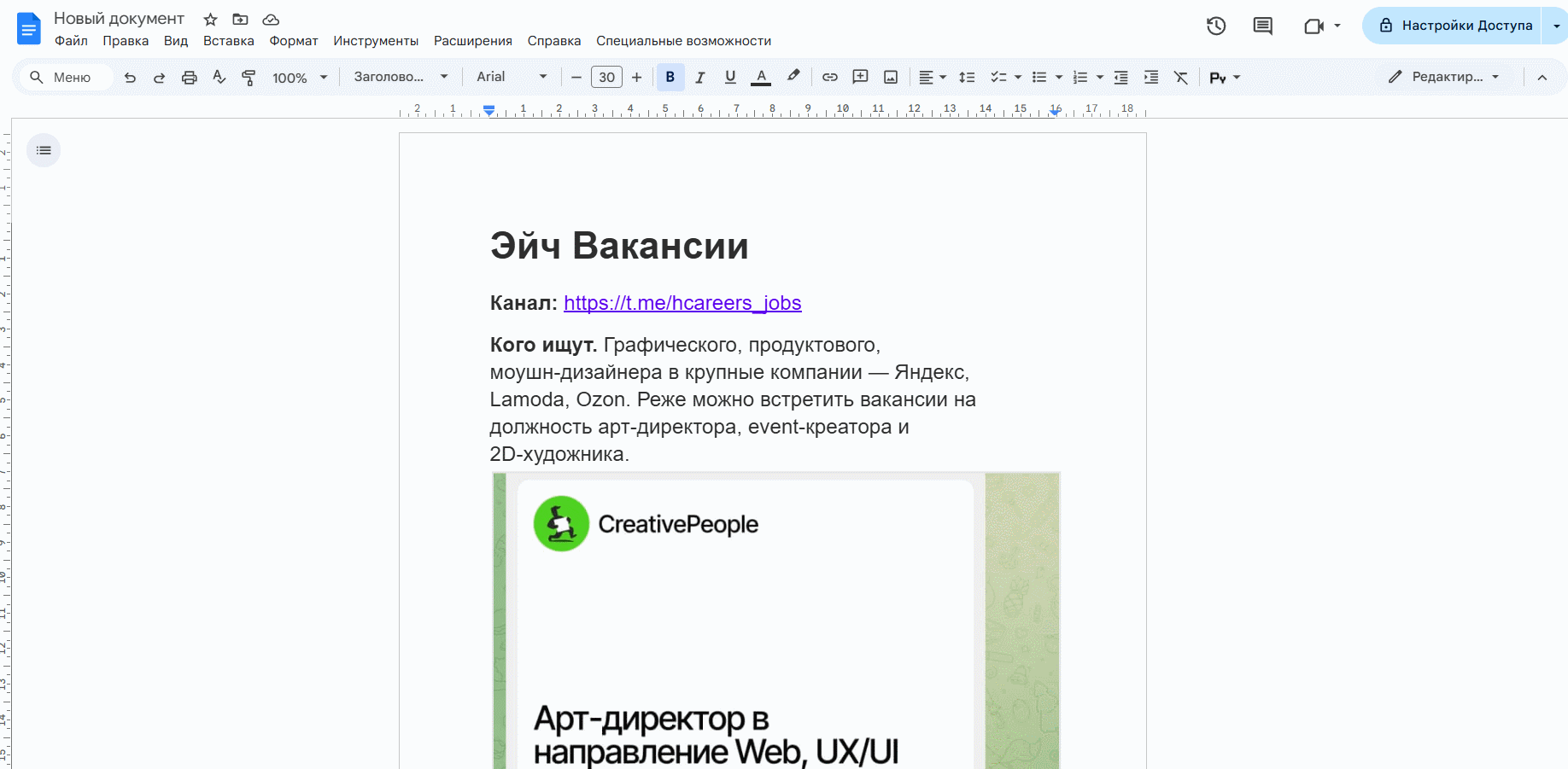The height and width of the screenshot is (769, 1568).
Task: Open the highlight color picker
Action: pyautogui.click(x=793, y=77)
